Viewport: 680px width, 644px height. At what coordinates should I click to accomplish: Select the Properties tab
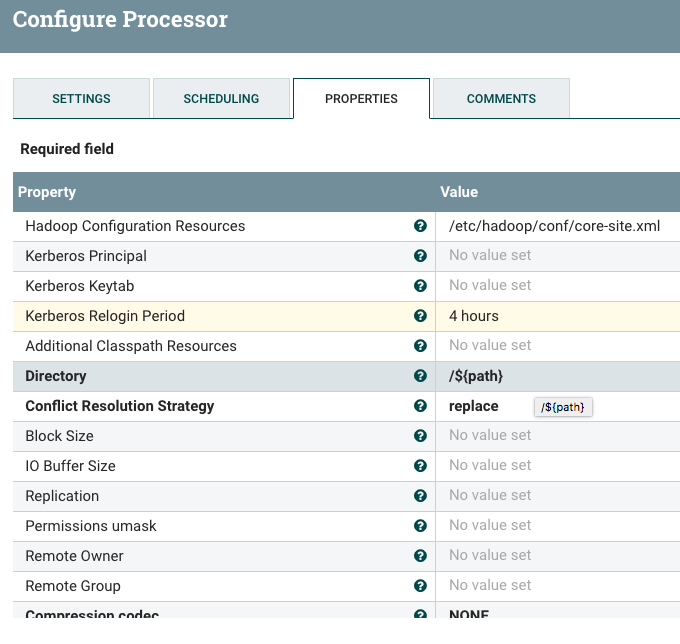click(x=361, y=99)
